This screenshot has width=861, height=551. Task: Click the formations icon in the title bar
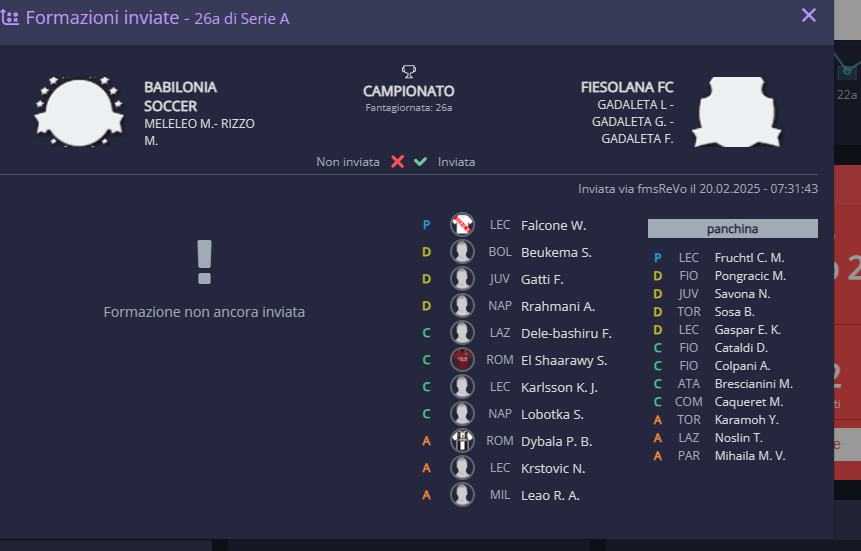(x=11, y=17)
